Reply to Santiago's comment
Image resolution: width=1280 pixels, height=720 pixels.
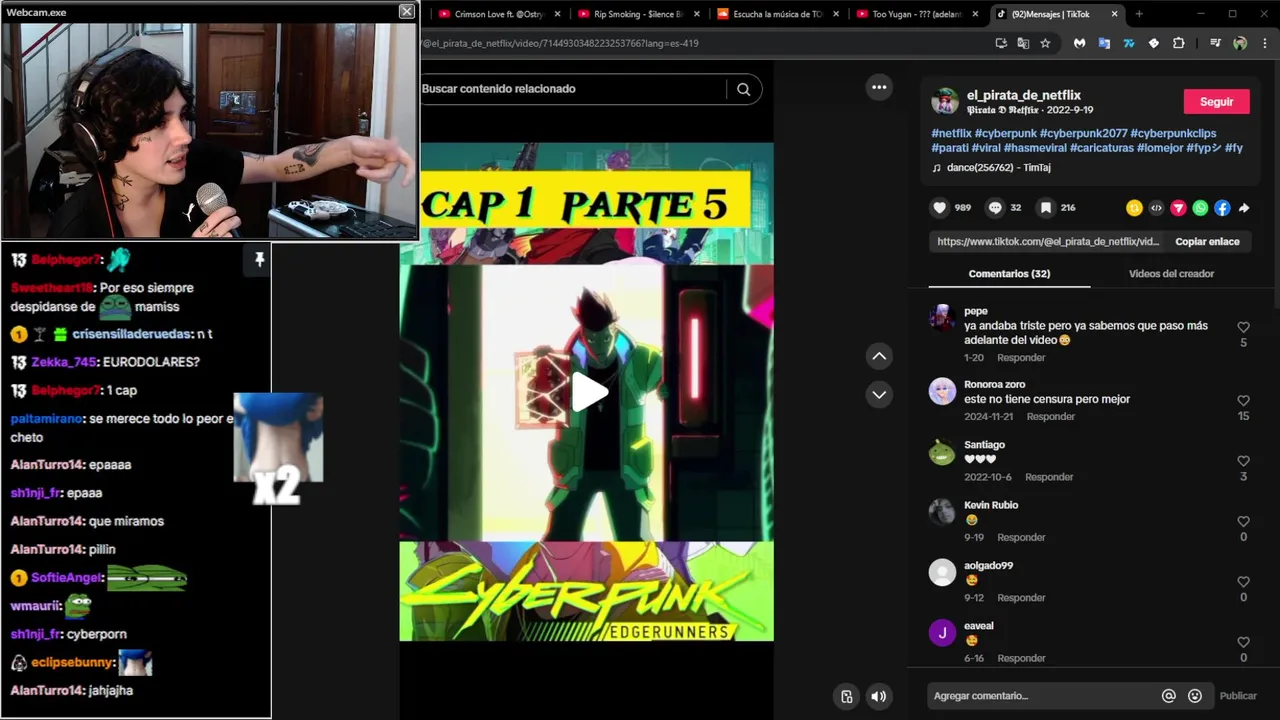click(1049, 477)
